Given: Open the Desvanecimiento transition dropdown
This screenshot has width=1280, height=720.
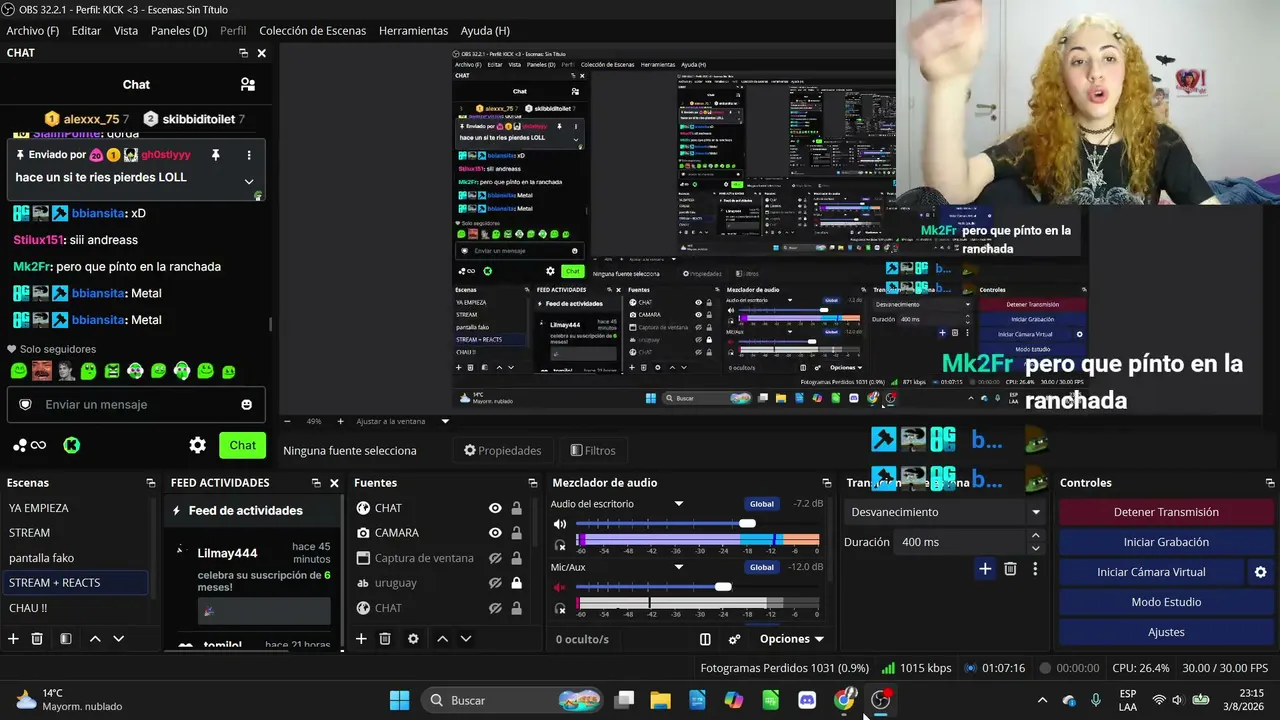Looking at the screenshot, I should [x=944, y=512].
